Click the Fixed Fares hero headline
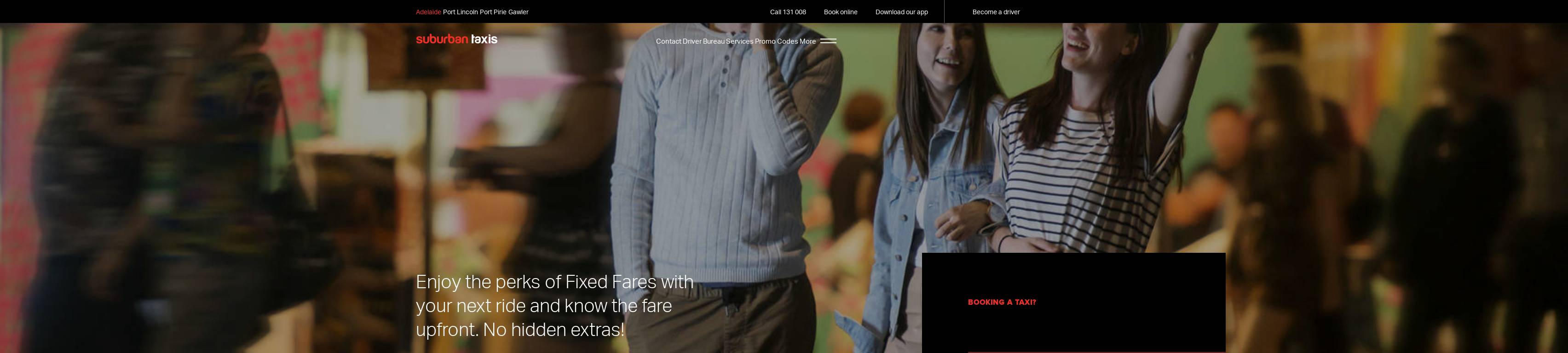This screenshot has width=1568, height=353. point(554,306)
